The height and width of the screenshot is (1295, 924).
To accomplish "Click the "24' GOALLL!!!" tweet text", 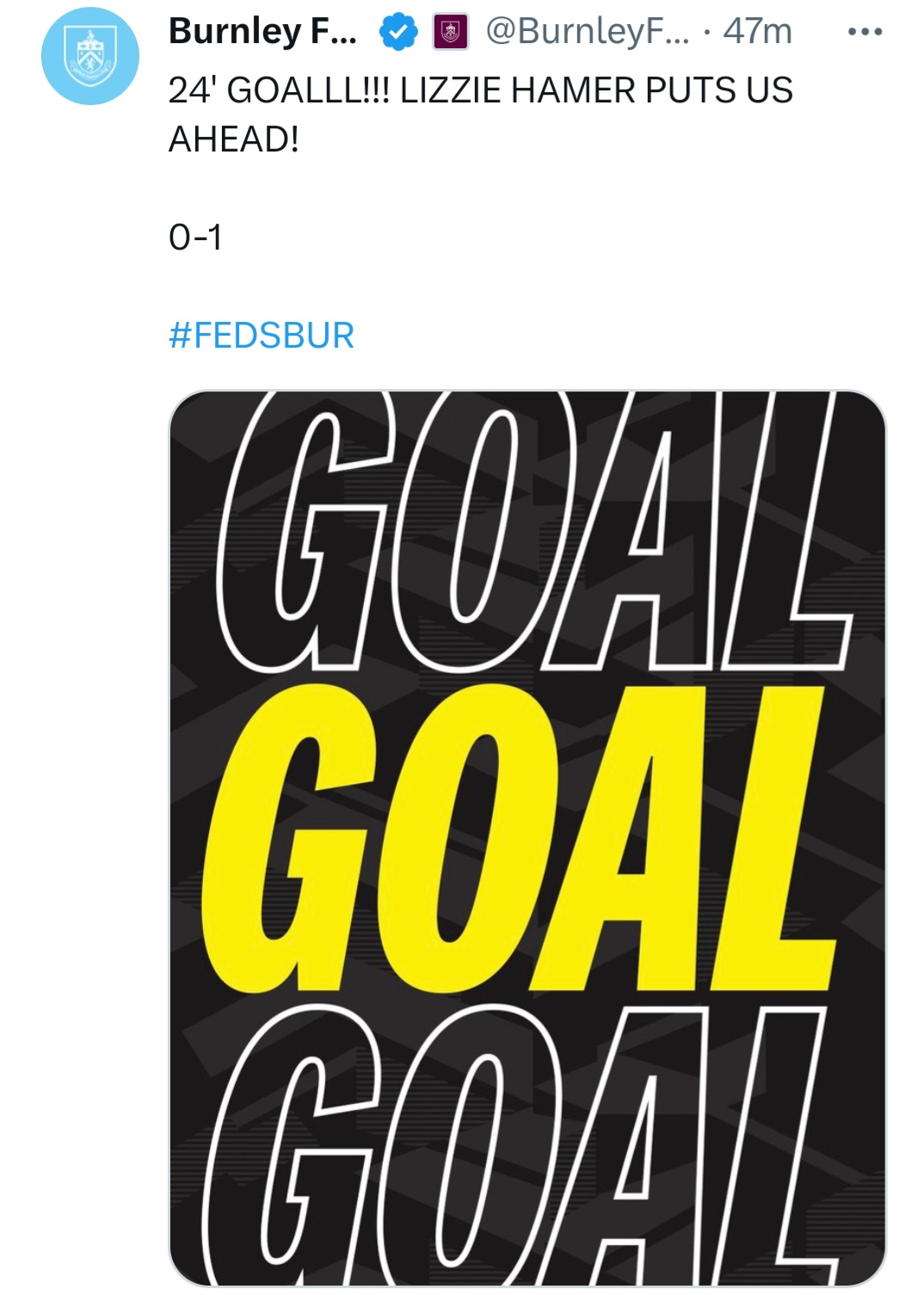I will [279, 90].
